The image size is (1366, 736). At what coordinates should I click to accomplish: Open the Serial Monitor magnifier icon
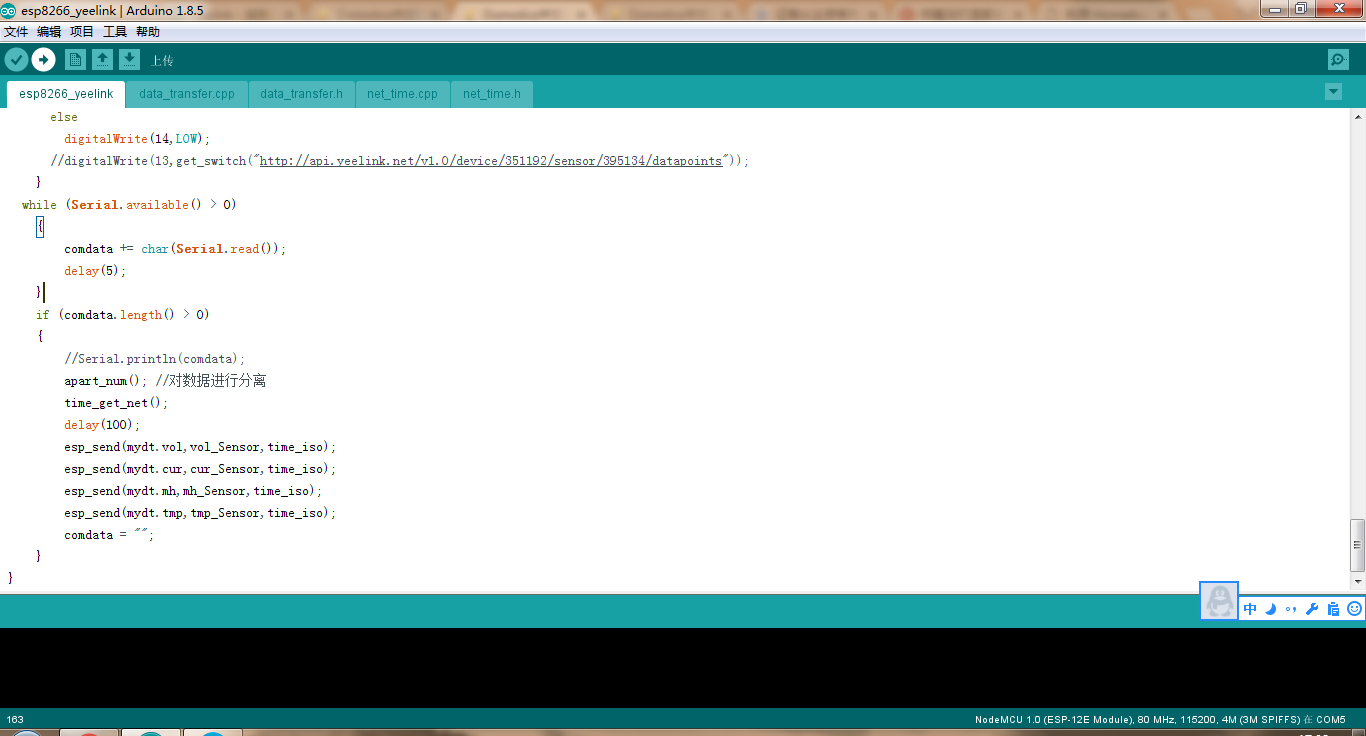pos(1338,60)
